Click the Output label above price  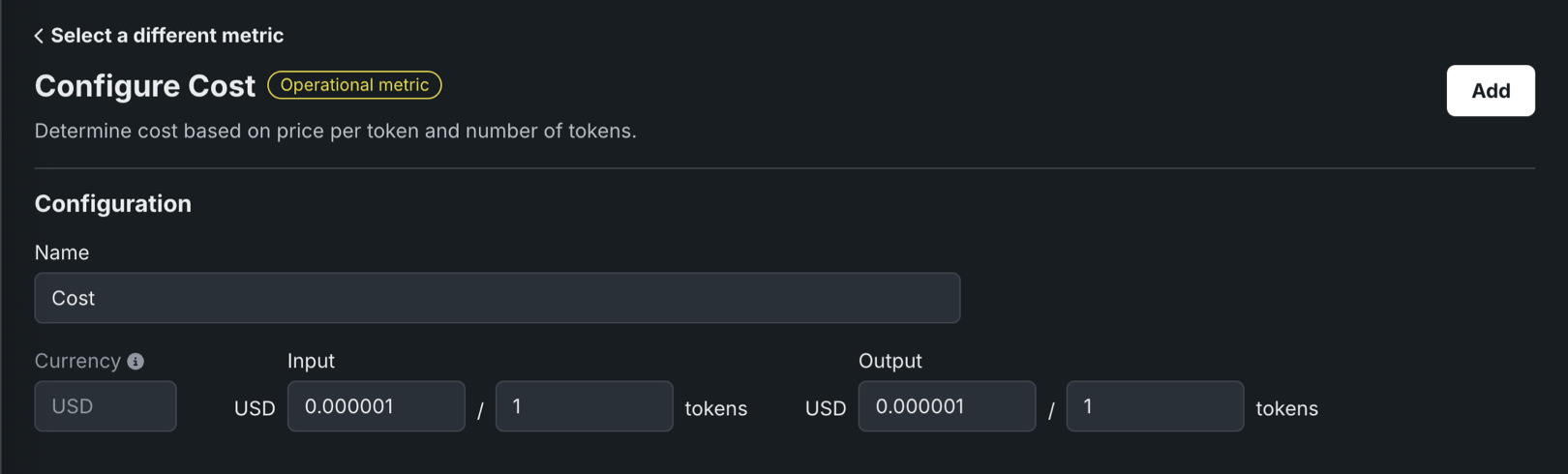pos(890,361)
